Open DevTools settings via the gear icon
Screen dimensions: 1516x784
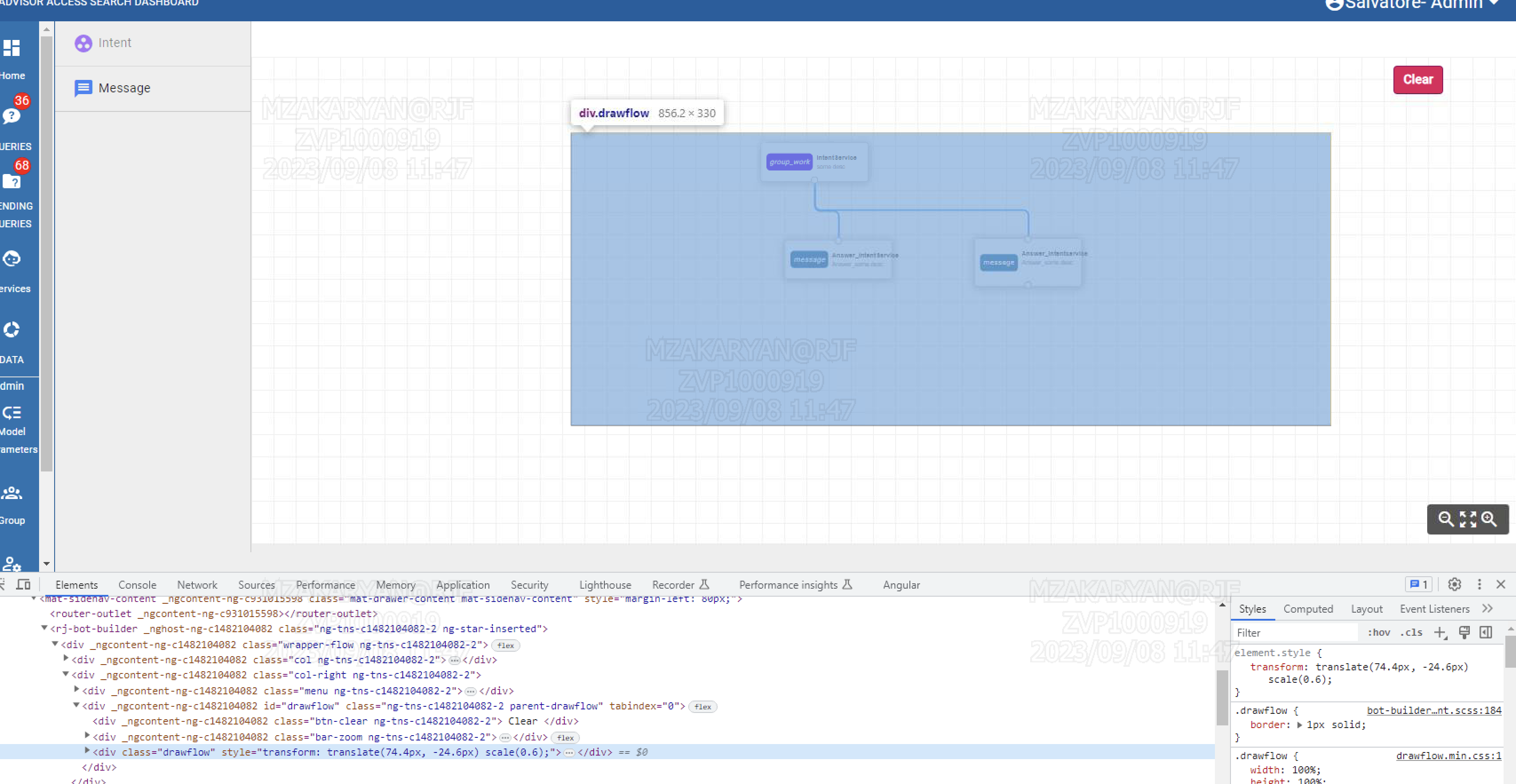(1454, 584)
